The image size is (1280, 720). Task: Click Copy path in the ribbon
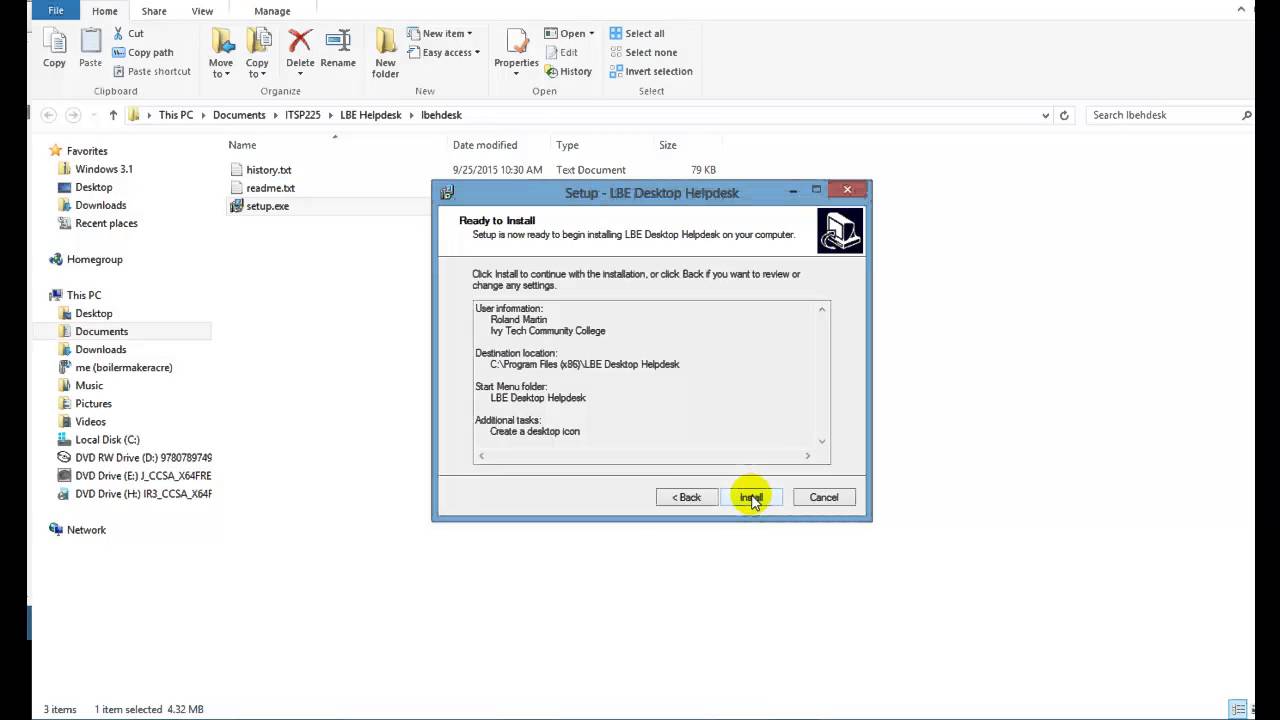point(143,52)
